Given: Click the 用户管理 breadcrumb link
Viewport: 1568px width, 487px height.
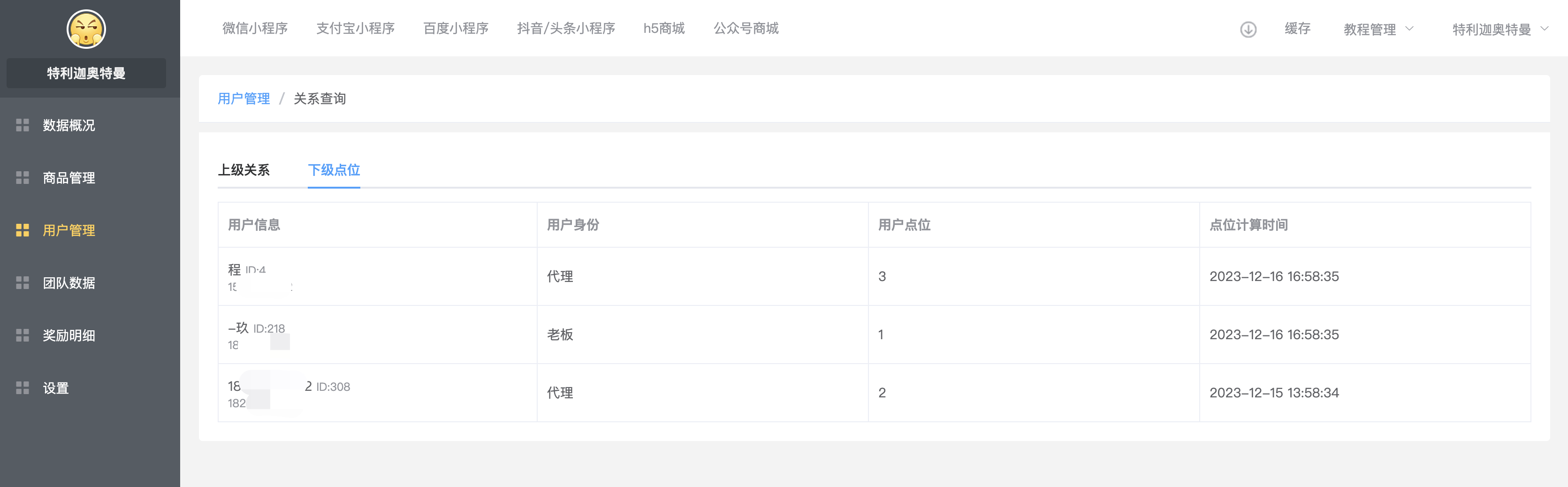Looking at the screenshot, I should 244,99.
